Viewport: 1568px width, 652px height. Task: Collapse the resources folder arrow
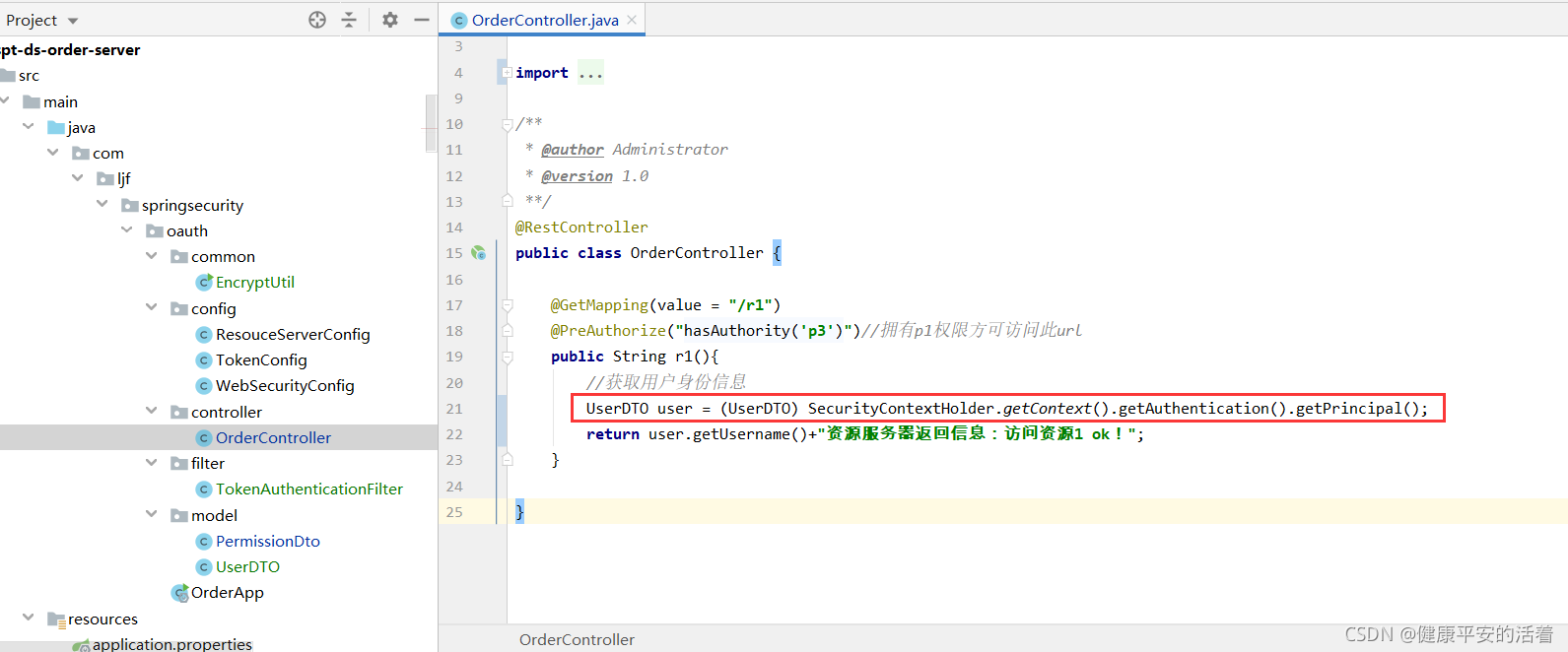point(28,618)
